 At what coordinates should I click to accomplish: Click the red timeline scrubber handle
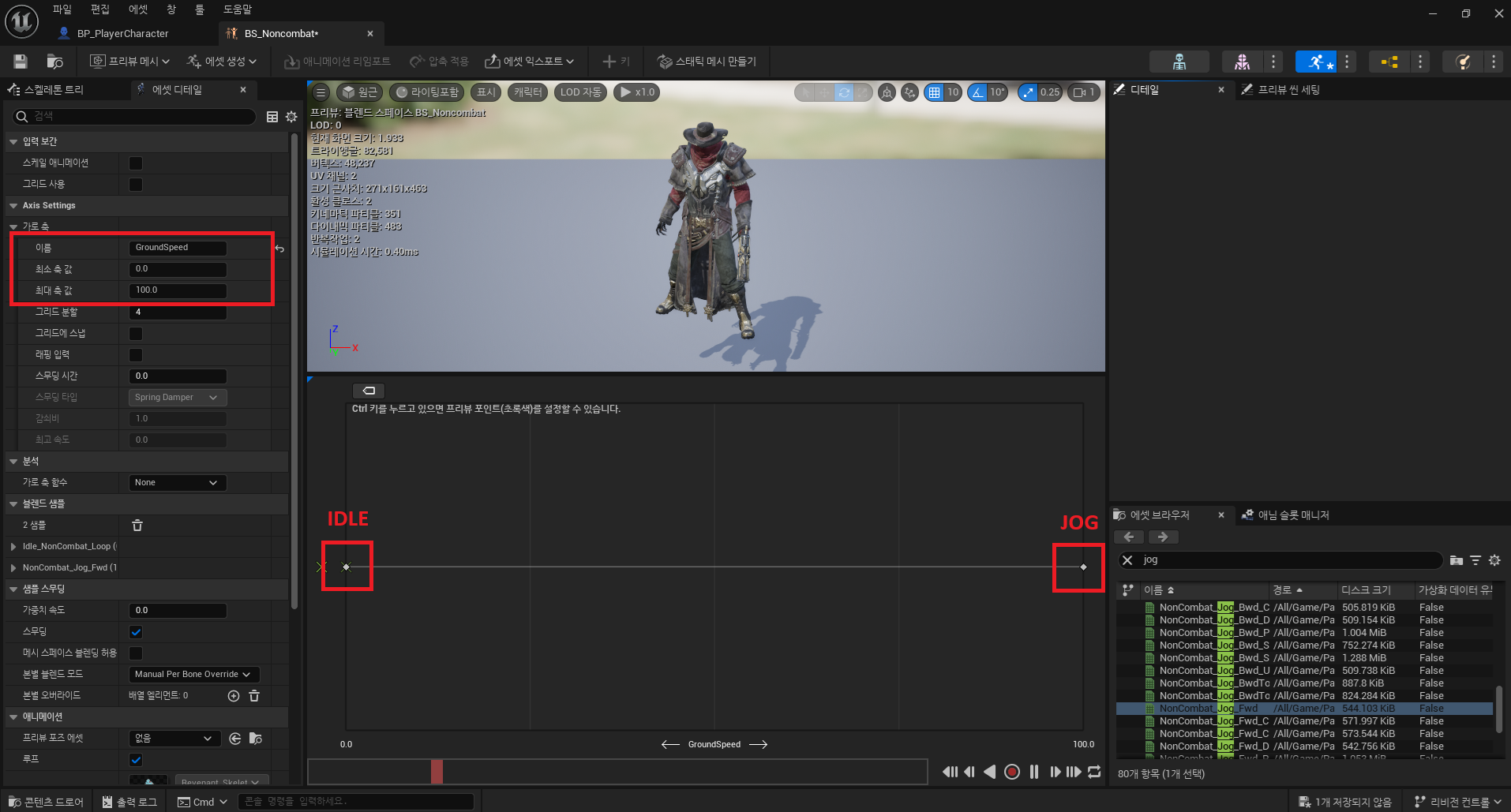point(437,772)
